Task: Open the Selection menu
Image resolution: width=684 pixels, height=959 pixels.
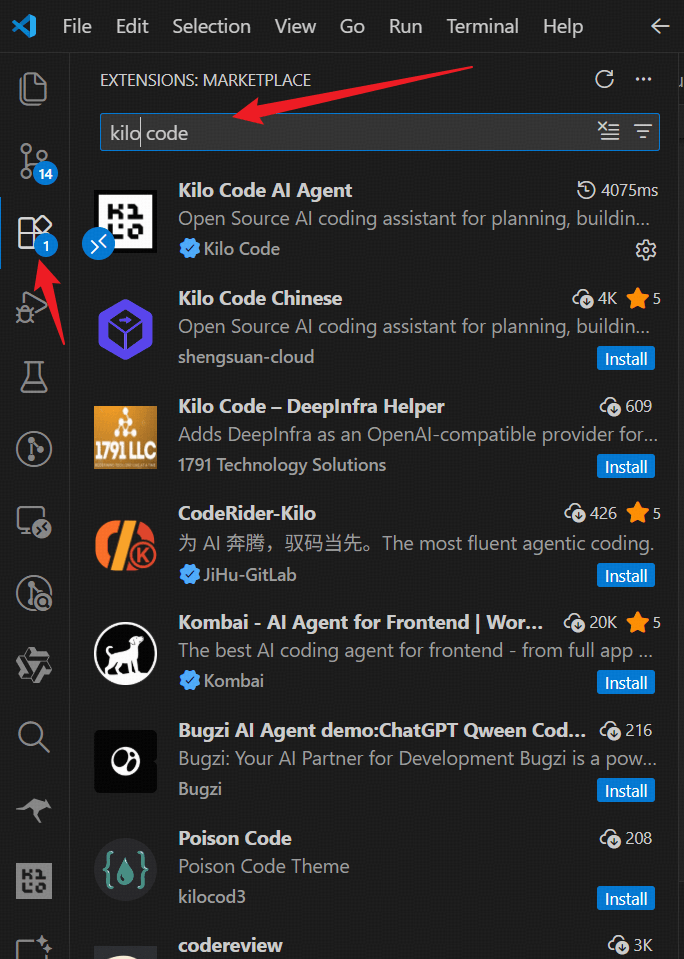Action: 211,27
